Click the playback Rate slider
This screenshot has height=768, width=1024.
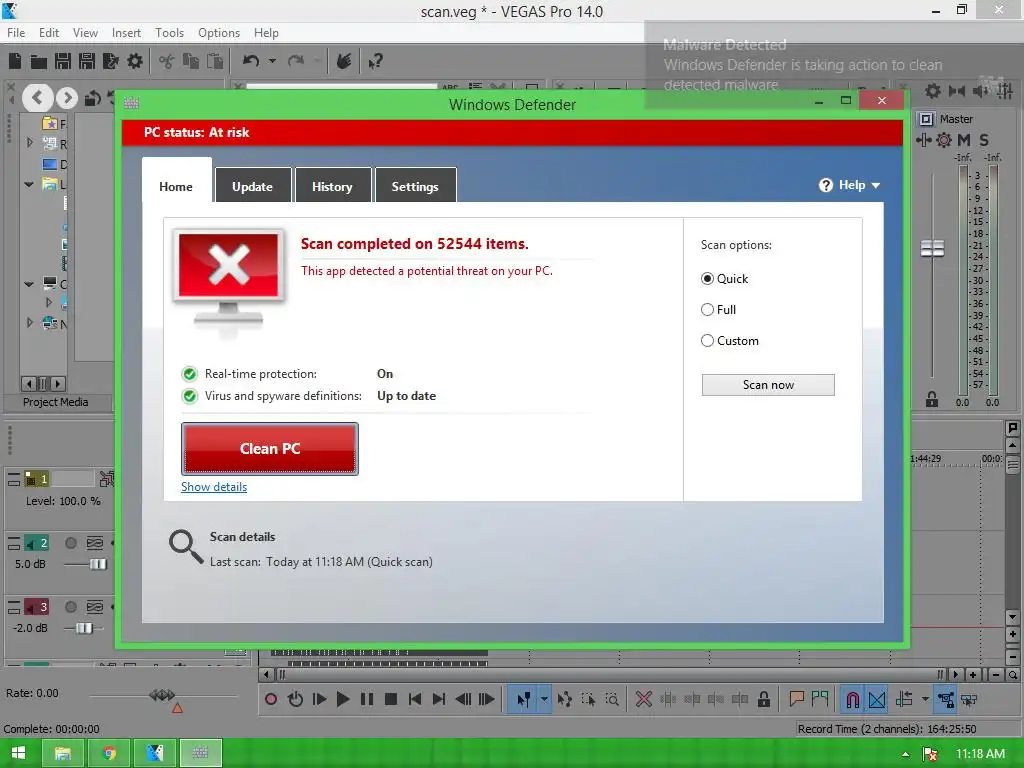click(162, 695)
